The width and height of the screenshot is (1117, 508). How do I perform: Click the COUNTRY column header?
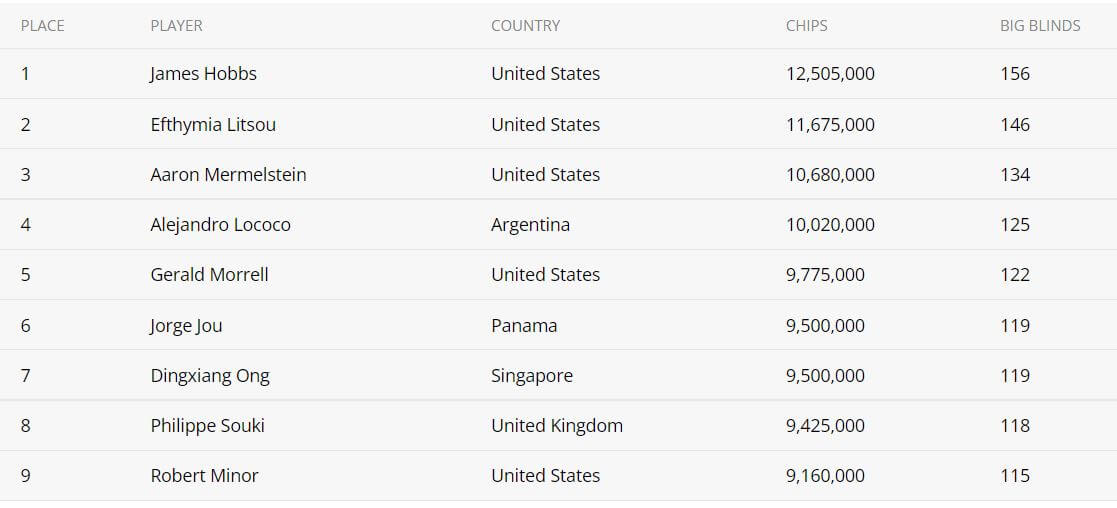click(x=525, y=26)
